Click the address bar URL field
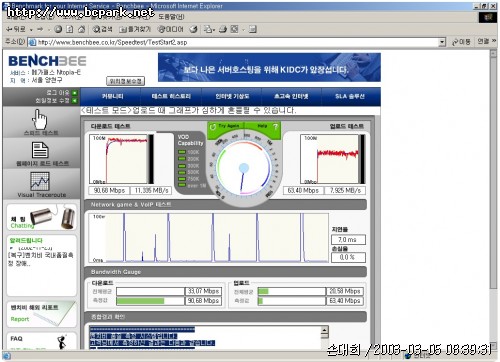Viewport: 500px width, 362px height. coord(233,42)
